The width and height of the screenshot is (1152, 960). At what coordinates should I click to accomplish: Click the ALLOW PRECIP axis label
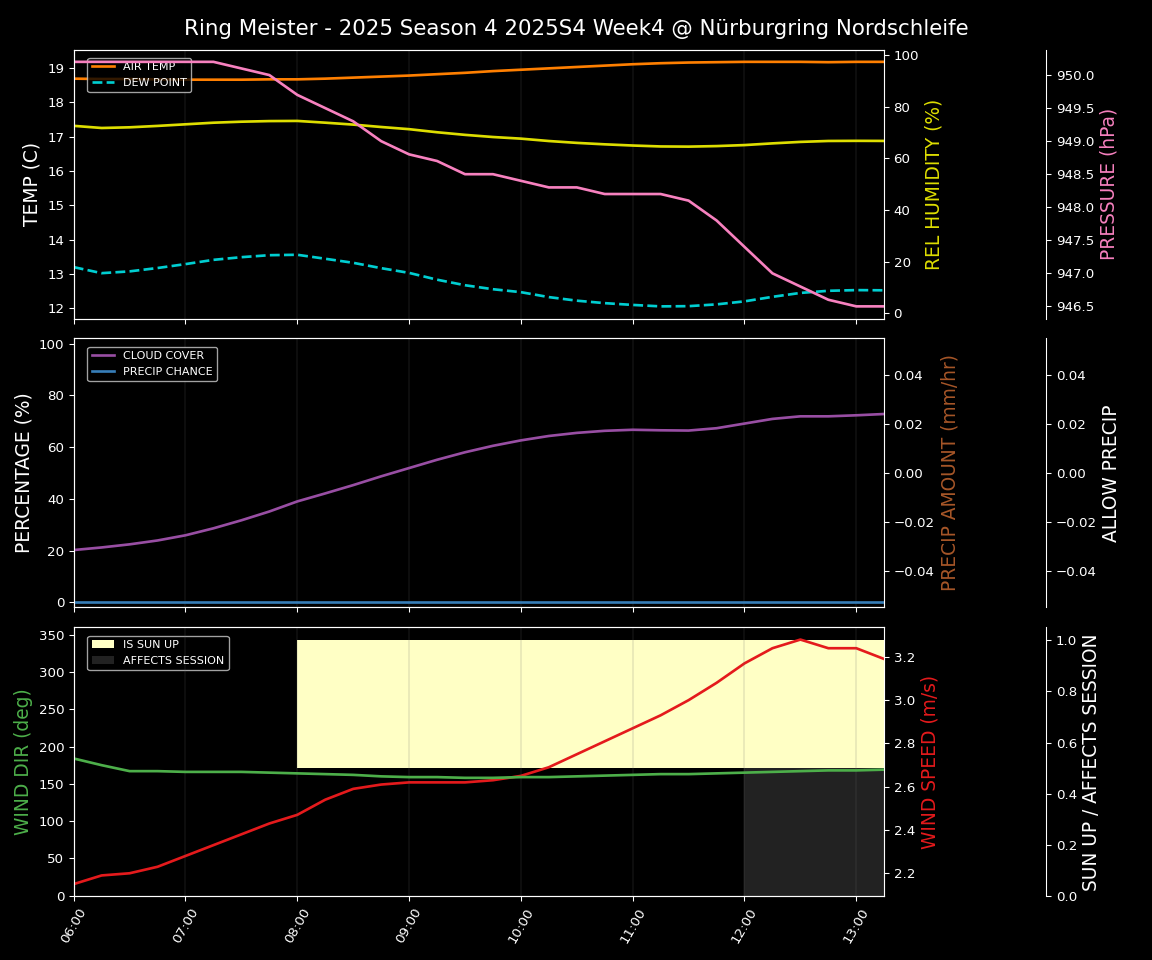pos(1110,472)
